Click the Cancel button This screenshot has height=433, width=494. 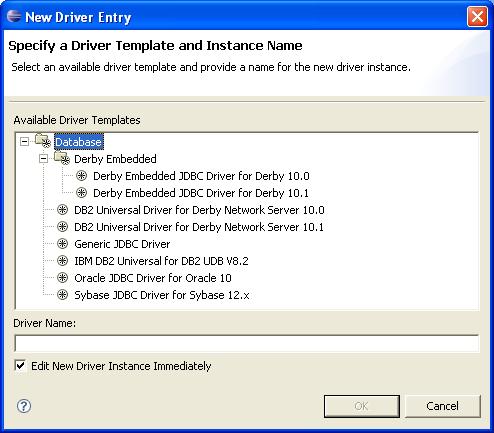443,406
